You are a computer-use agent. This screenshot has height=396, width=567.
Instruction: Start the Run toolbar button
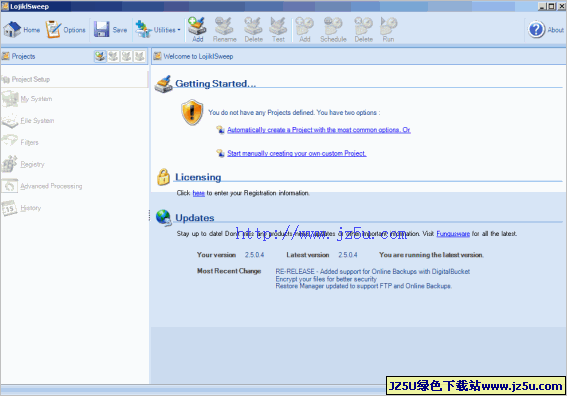tap(388, 29)
